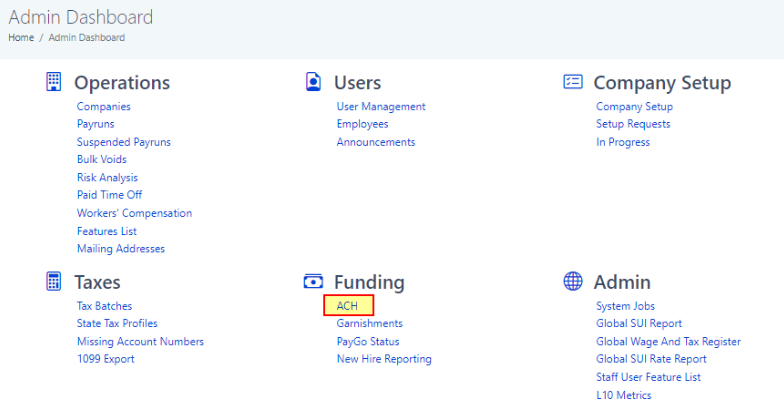
Task: Open Risk Analysis link
Action: tap(107, 178)
